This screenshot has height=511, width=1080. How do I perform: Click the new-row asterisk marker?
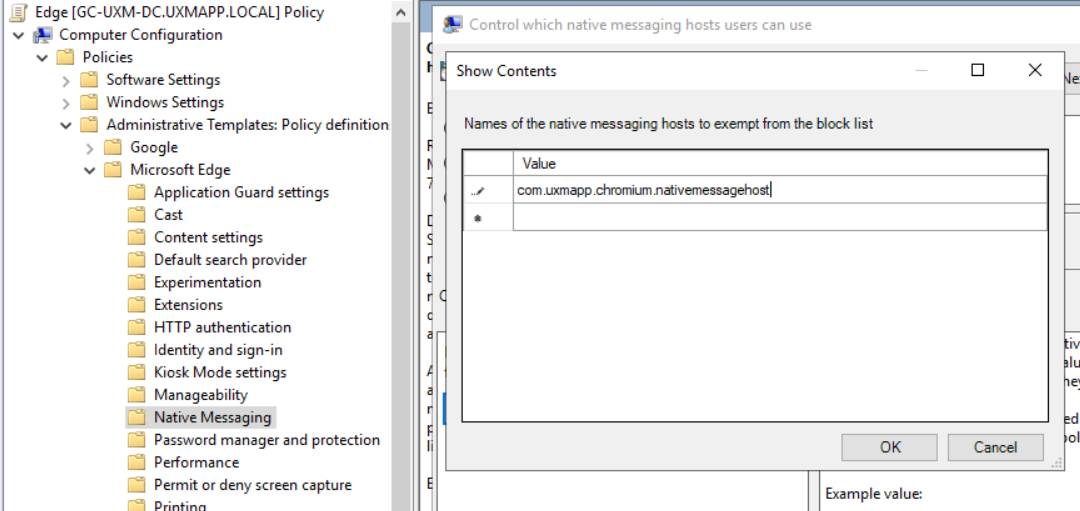477,218
